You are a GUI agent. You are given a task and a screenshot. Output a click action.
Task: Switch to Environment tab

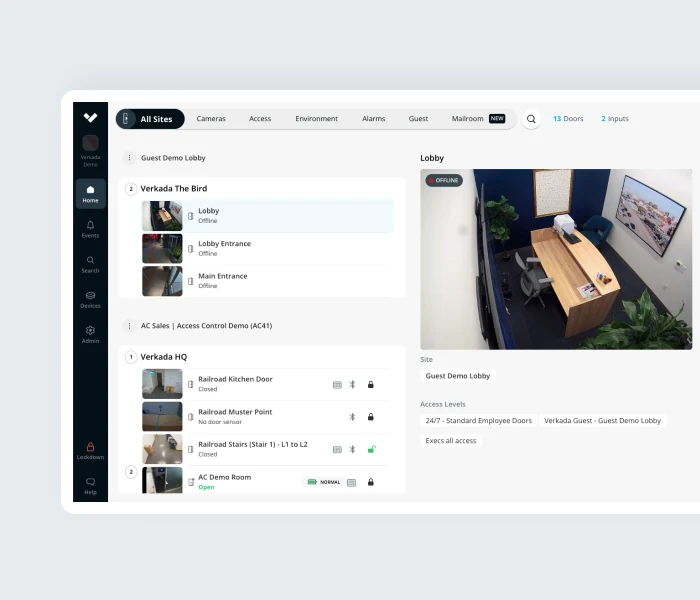pyautogui.click(x=317, y=119)
